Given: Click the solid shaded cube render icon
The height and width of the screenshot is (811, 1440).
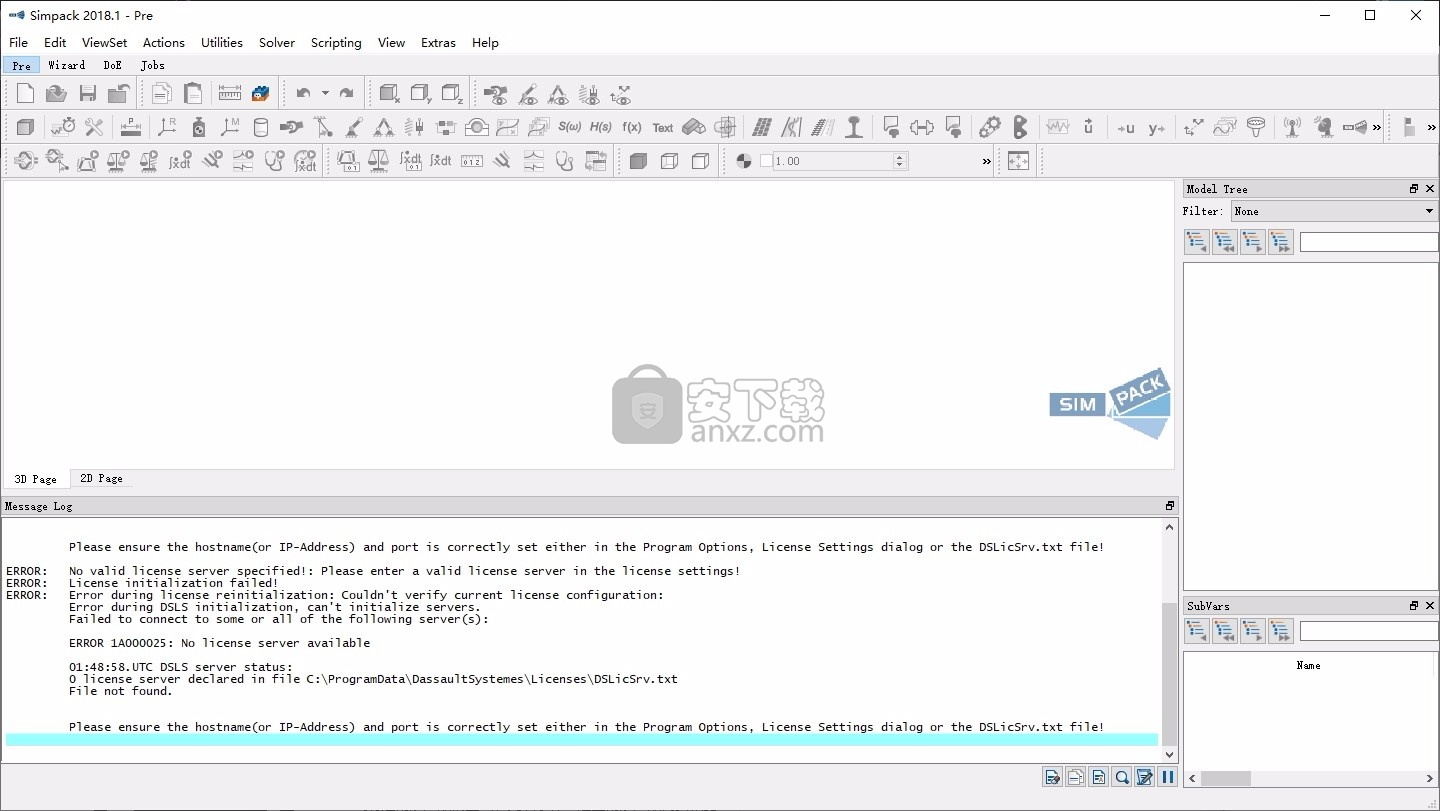Looking at the screenshot, I should (638, 160).
